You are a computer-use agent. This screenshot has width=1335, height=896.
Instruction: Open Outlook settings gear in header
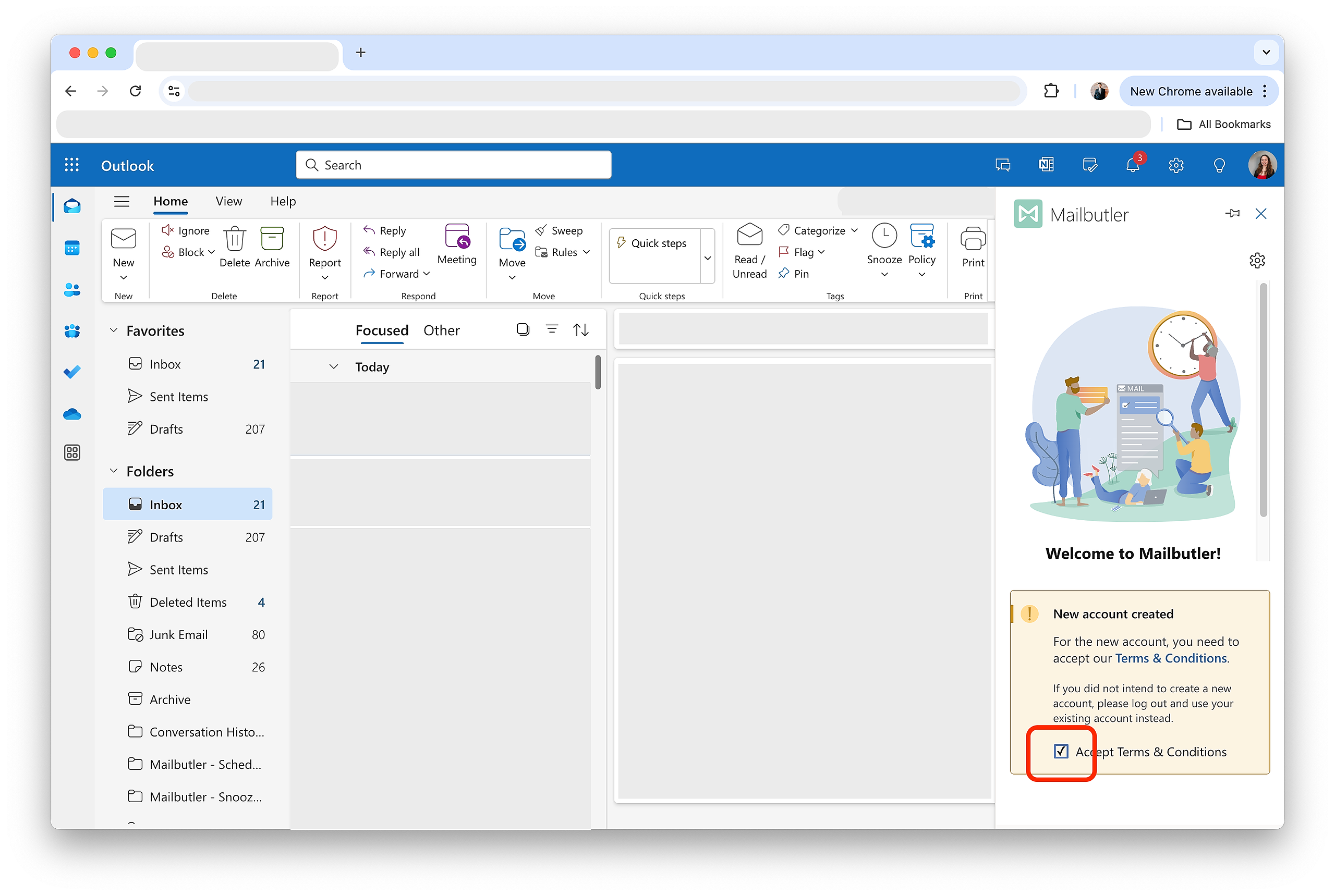[x=1176, y=165]
